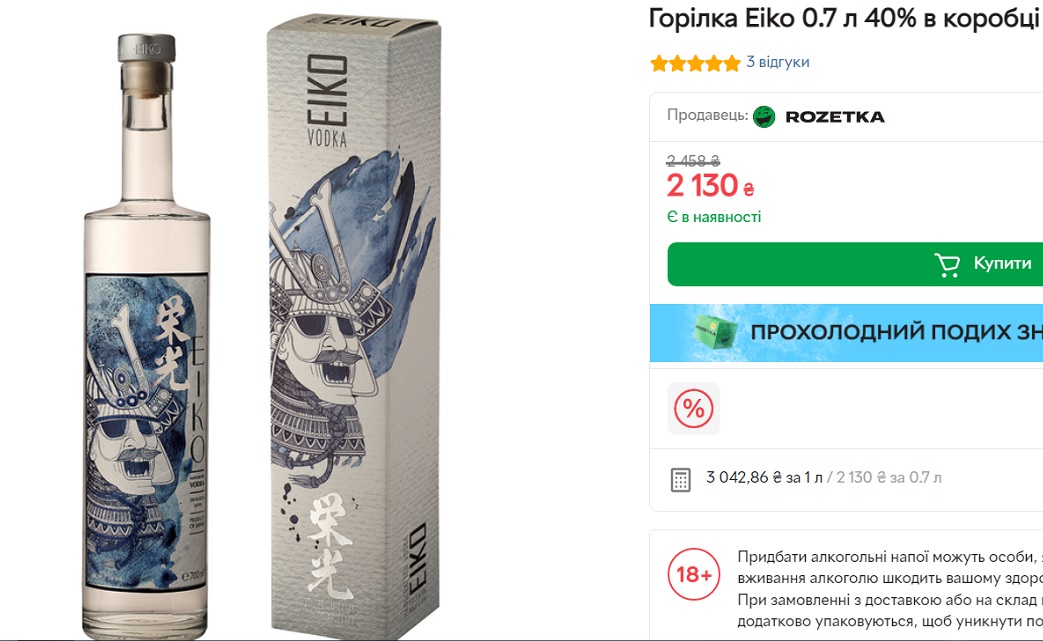Screen dimensions: 1043x641
Task: Click the Продавець seller label
Action: [x=708, y=115]
